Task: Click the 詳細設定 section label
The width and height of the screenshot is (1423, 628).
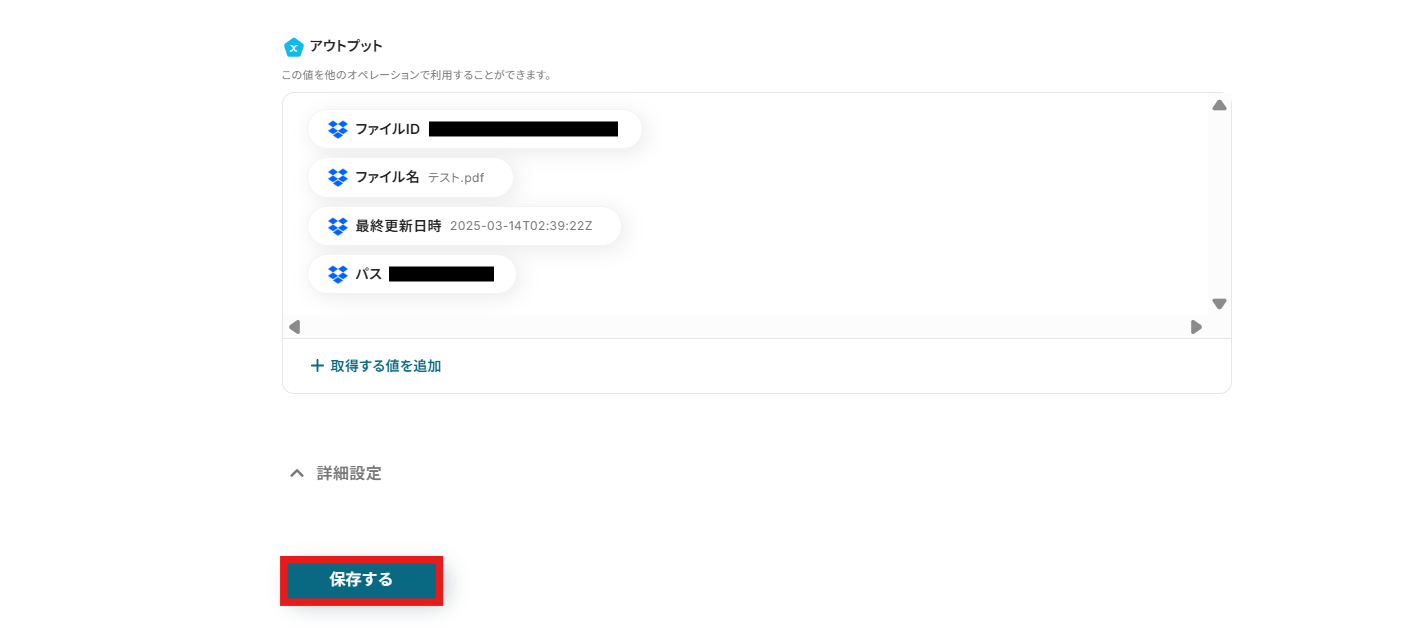Action: point(349,473)
